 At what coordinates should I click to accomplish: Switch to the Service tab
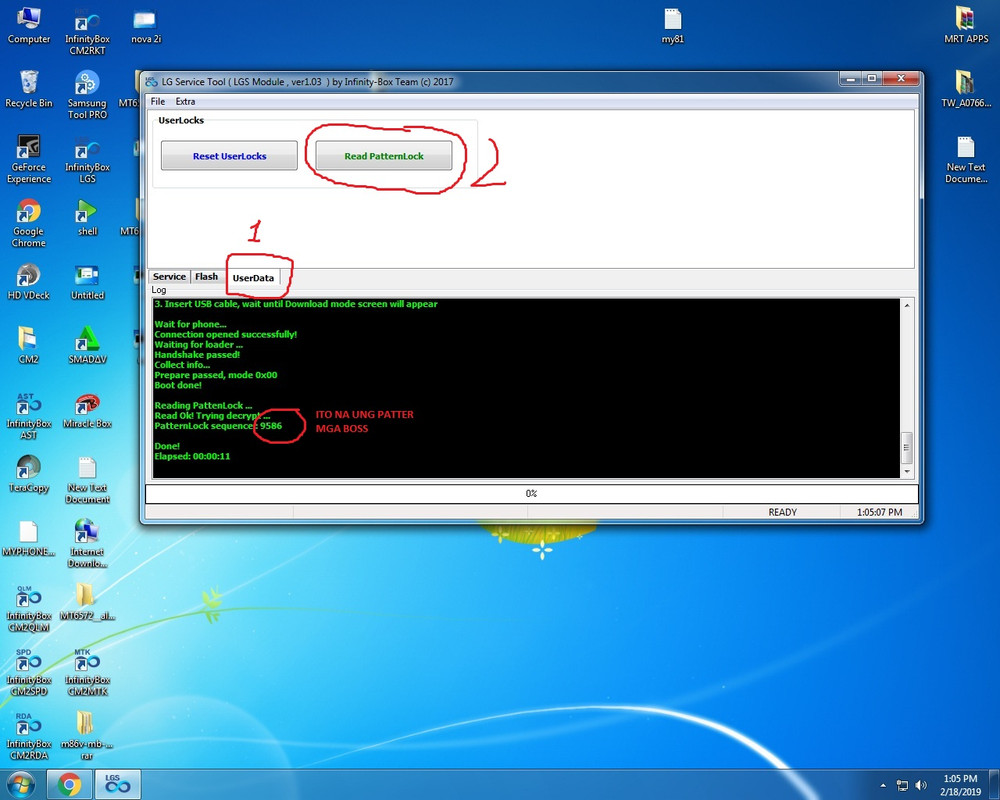pos(169,276)
